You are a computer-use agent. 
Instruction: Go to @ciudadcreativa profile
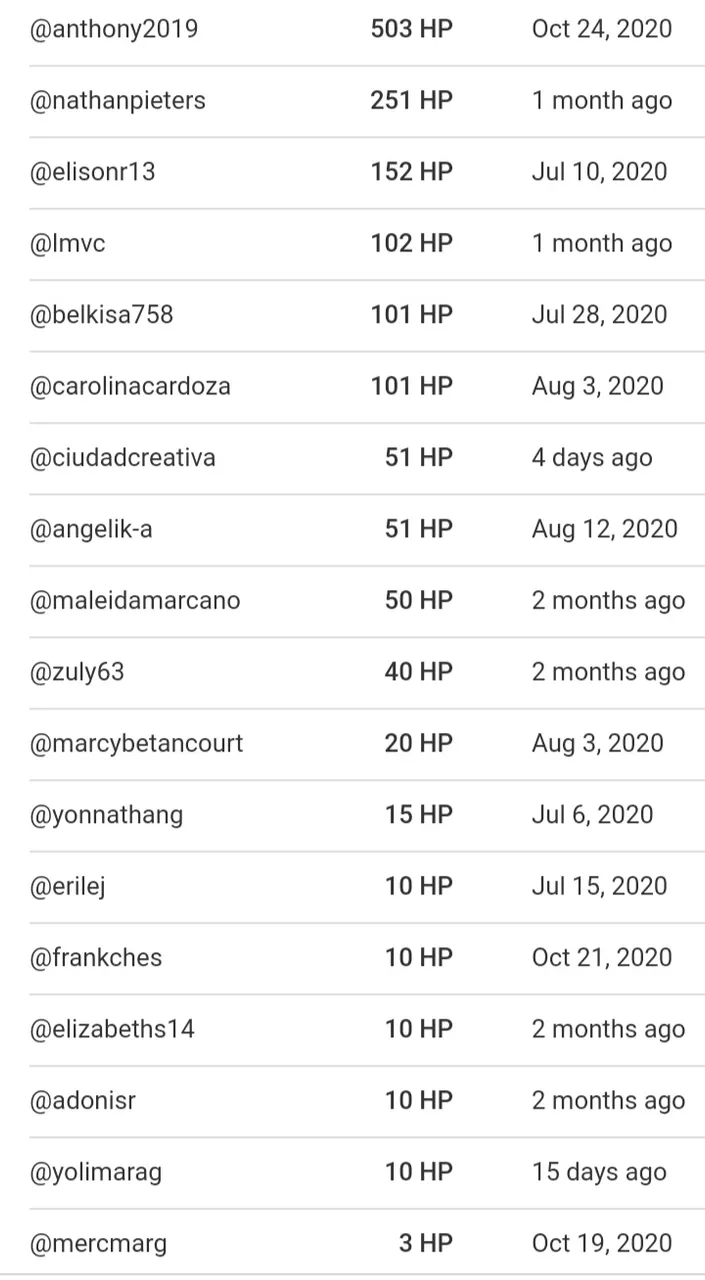point(123,458)
